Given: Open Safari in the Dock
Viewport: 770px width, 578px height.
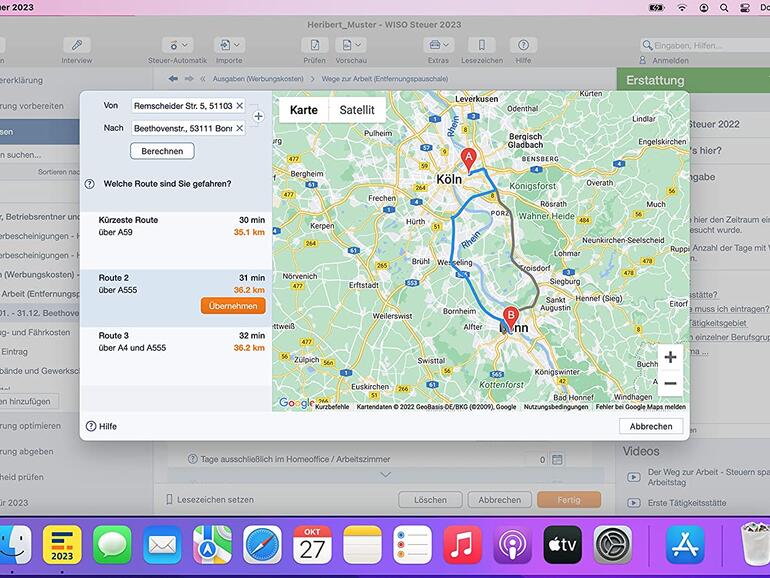Looking at the screenshot, I should [262, 545].
